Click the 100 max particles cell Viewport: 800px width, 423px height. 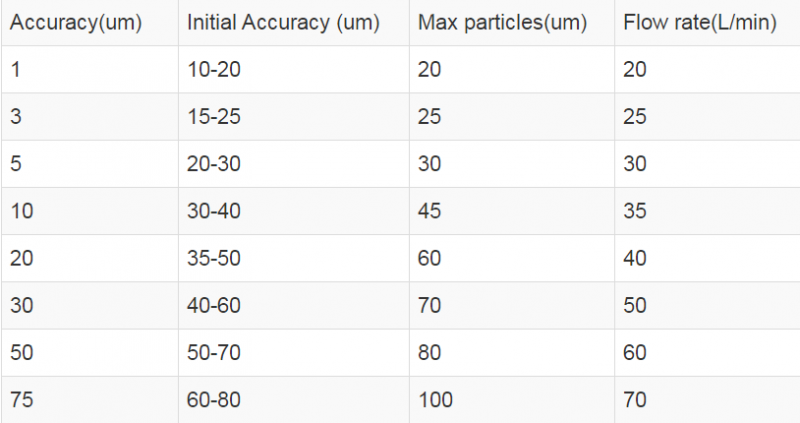[436, 400]
